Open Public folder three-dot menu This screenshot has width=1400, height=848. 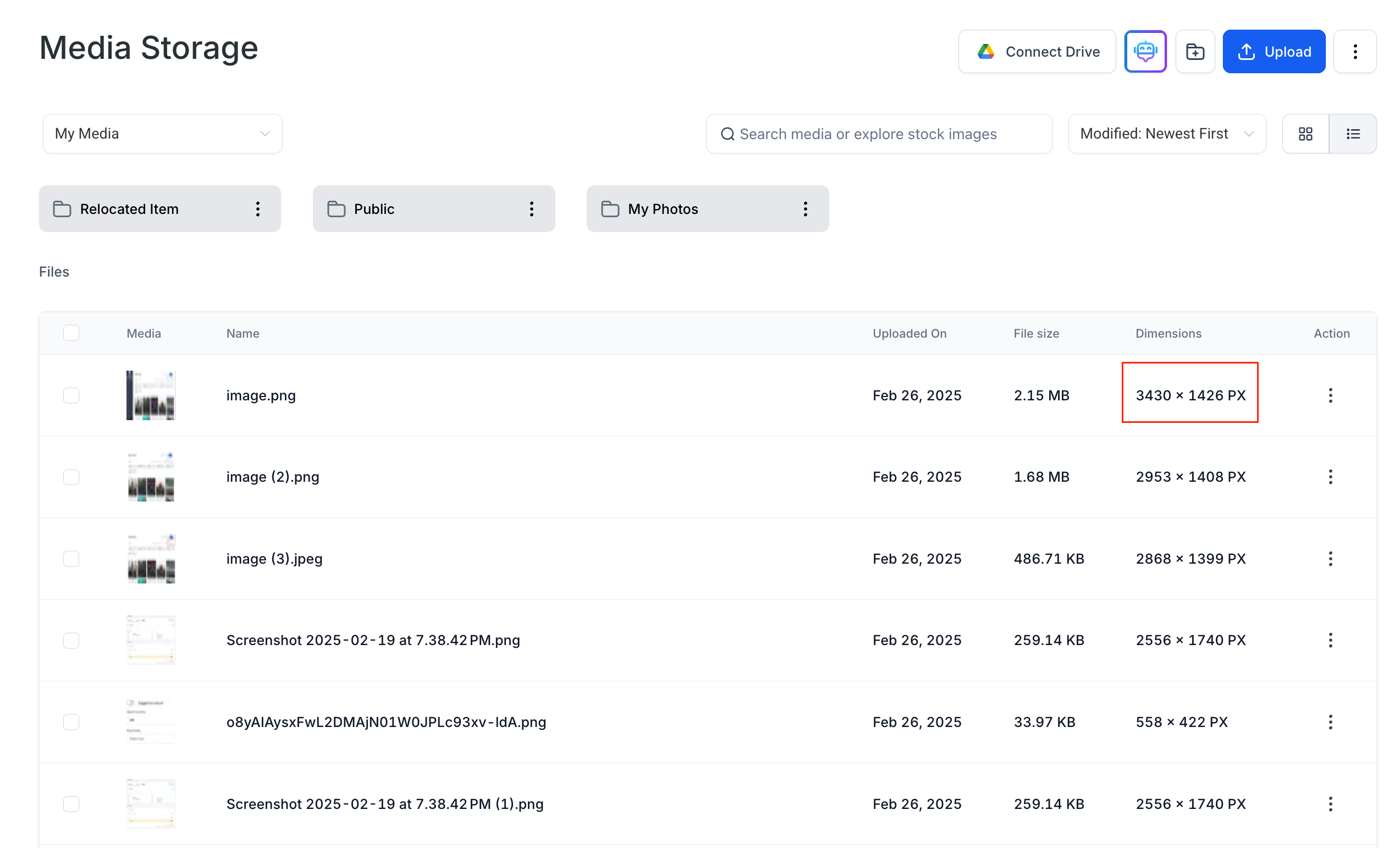pos(531,209)
